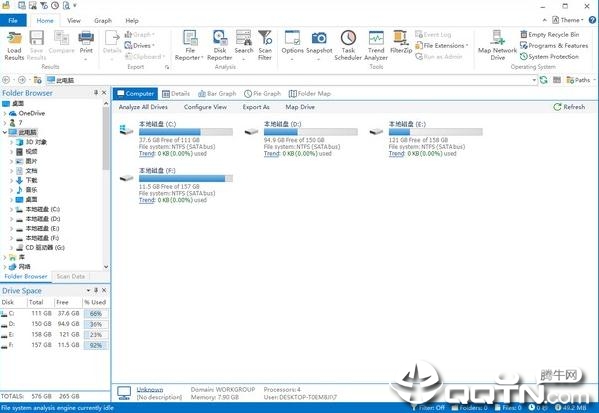Open the address path dropdown arrow
Screen dimensions: 599x413
pos(534,80)
